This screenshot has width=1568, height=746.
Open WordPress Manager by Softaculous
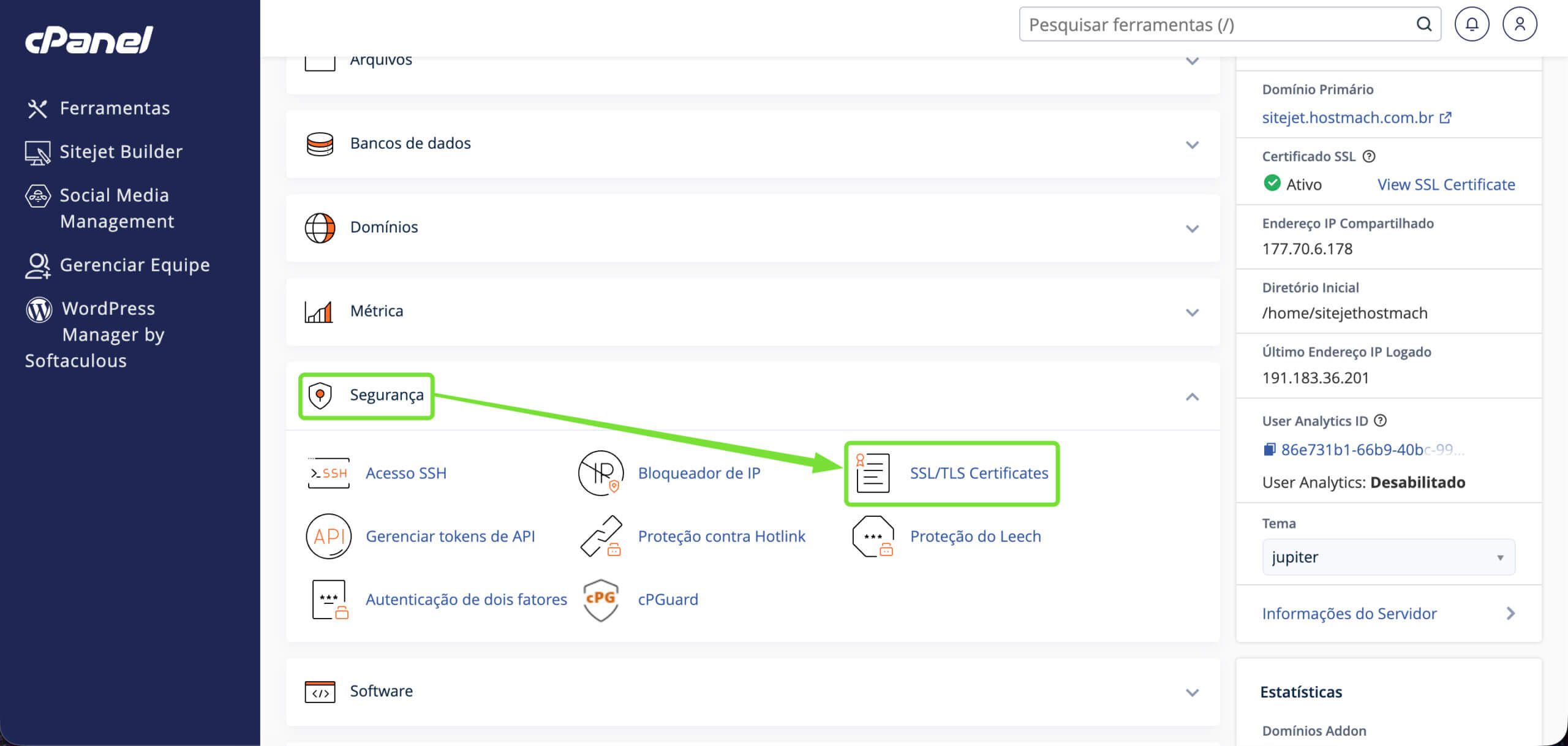coord(95,334)
